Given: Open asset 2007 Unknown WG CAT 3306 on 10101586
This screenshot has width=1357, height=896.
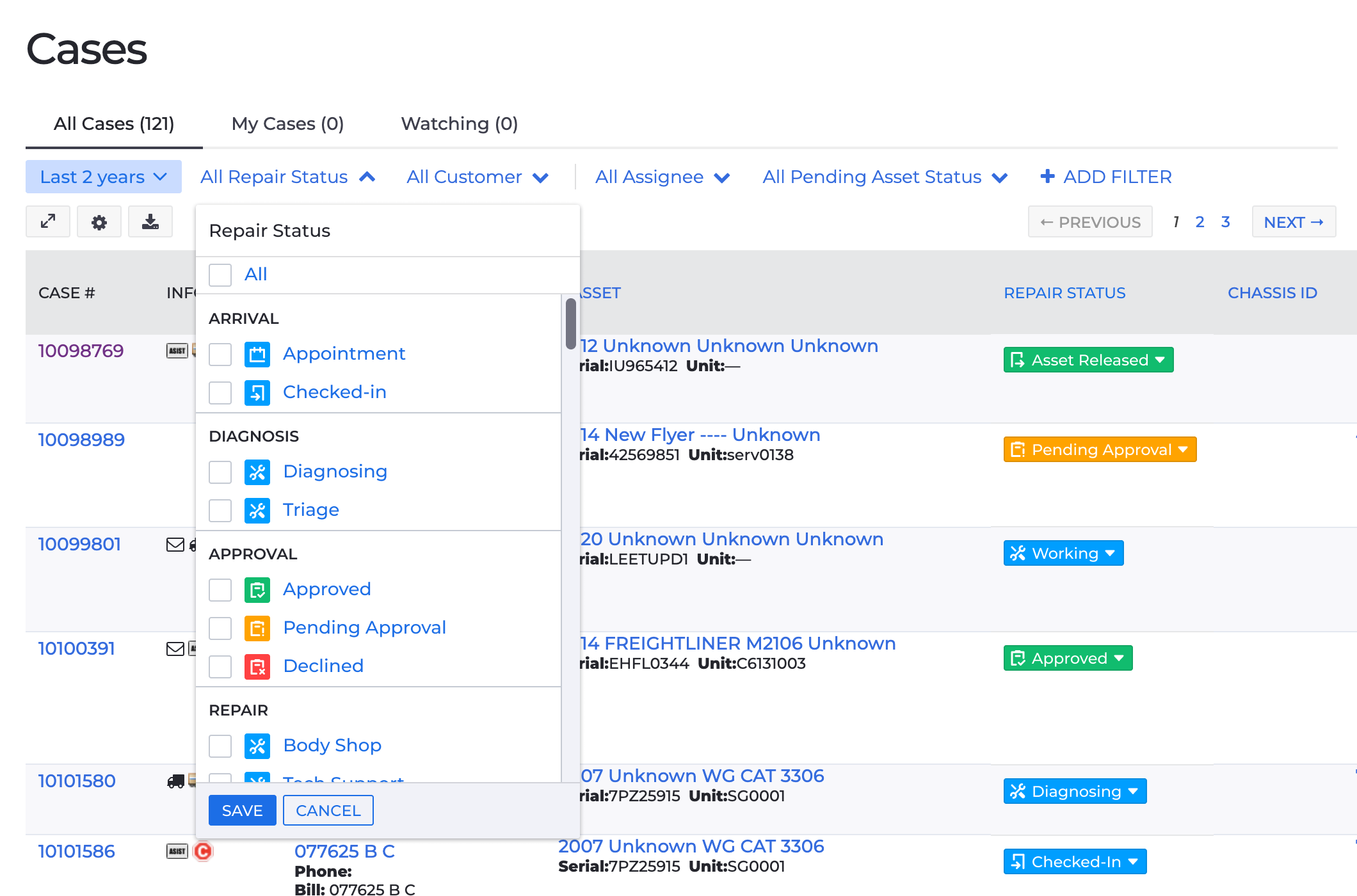Looking at the screenshot, I should [x=691, y=846].
